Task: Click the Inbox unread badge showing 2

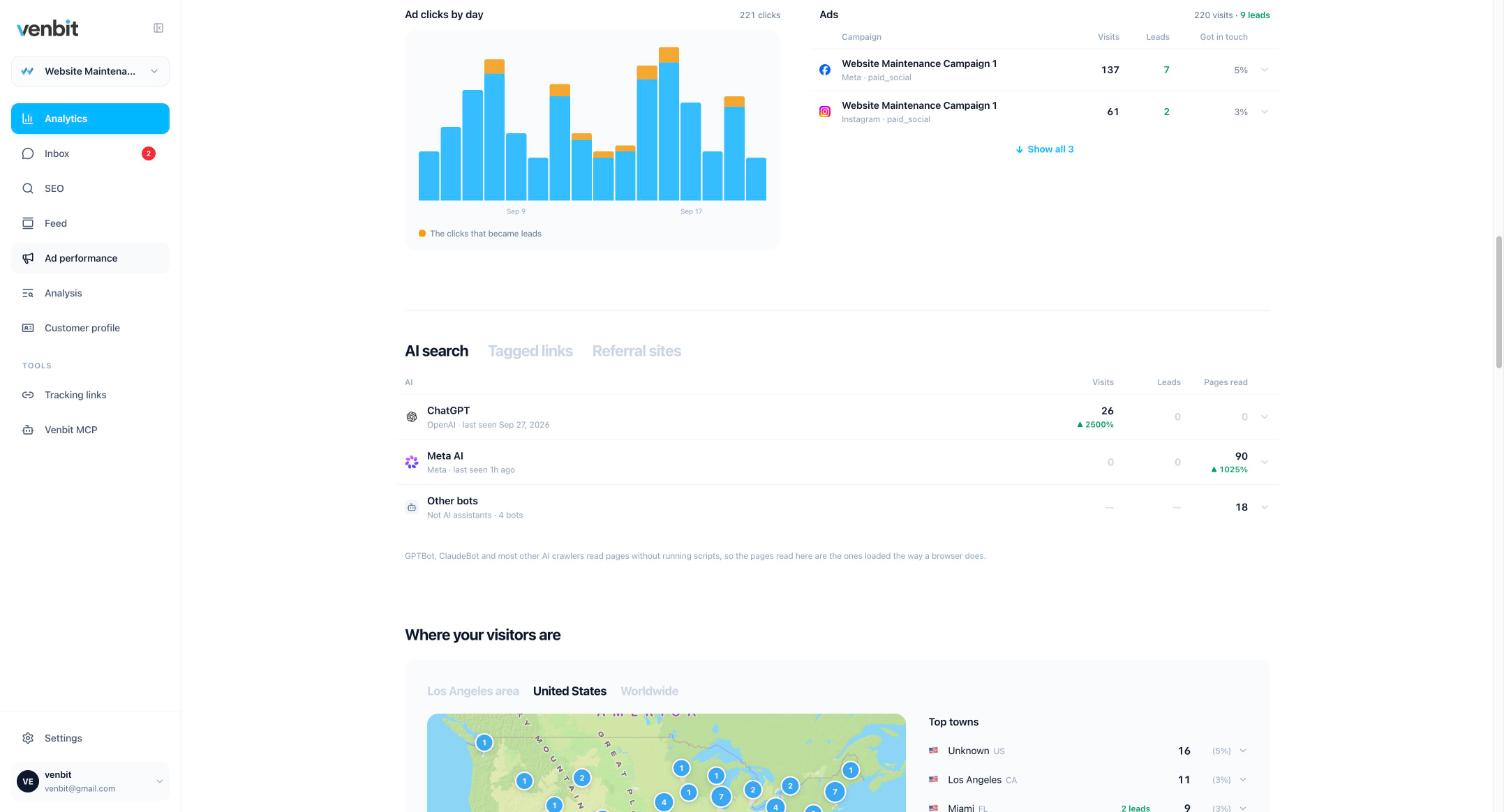Action: (149, 154)
